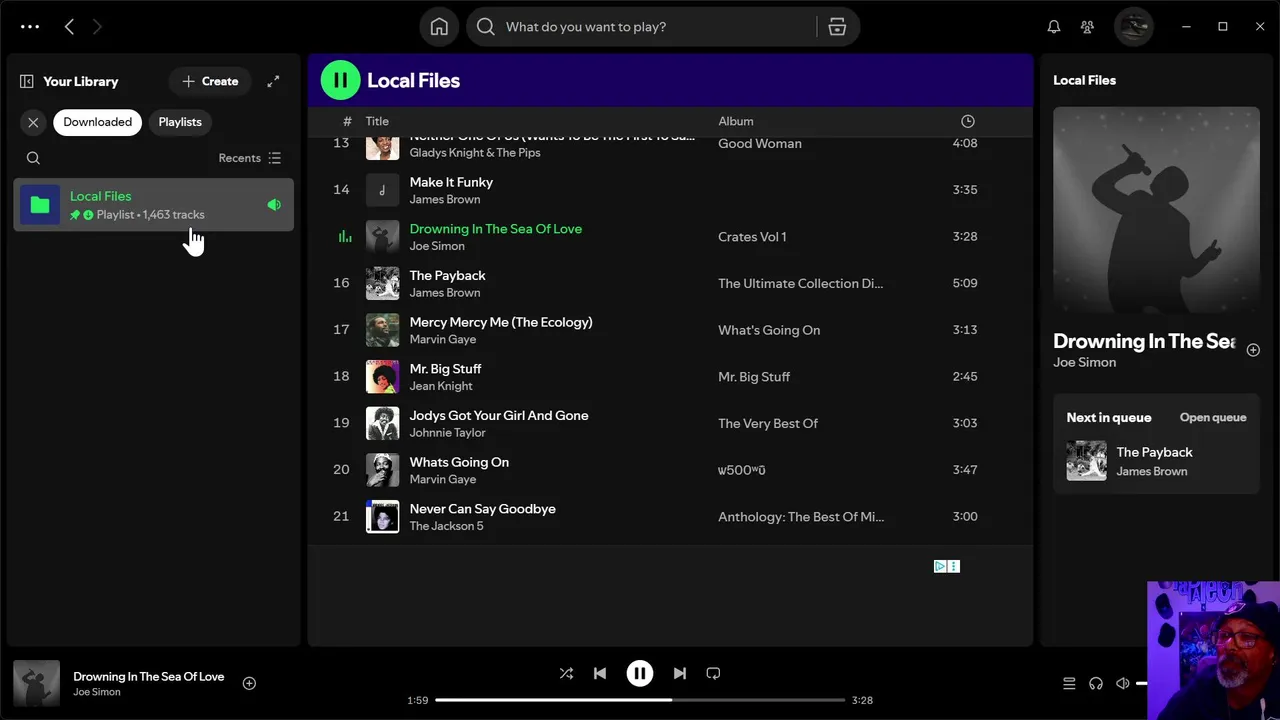Toggle the Downloaded filter chip
The width and height of the screenshot is (1280, 720).
point(97,122)
